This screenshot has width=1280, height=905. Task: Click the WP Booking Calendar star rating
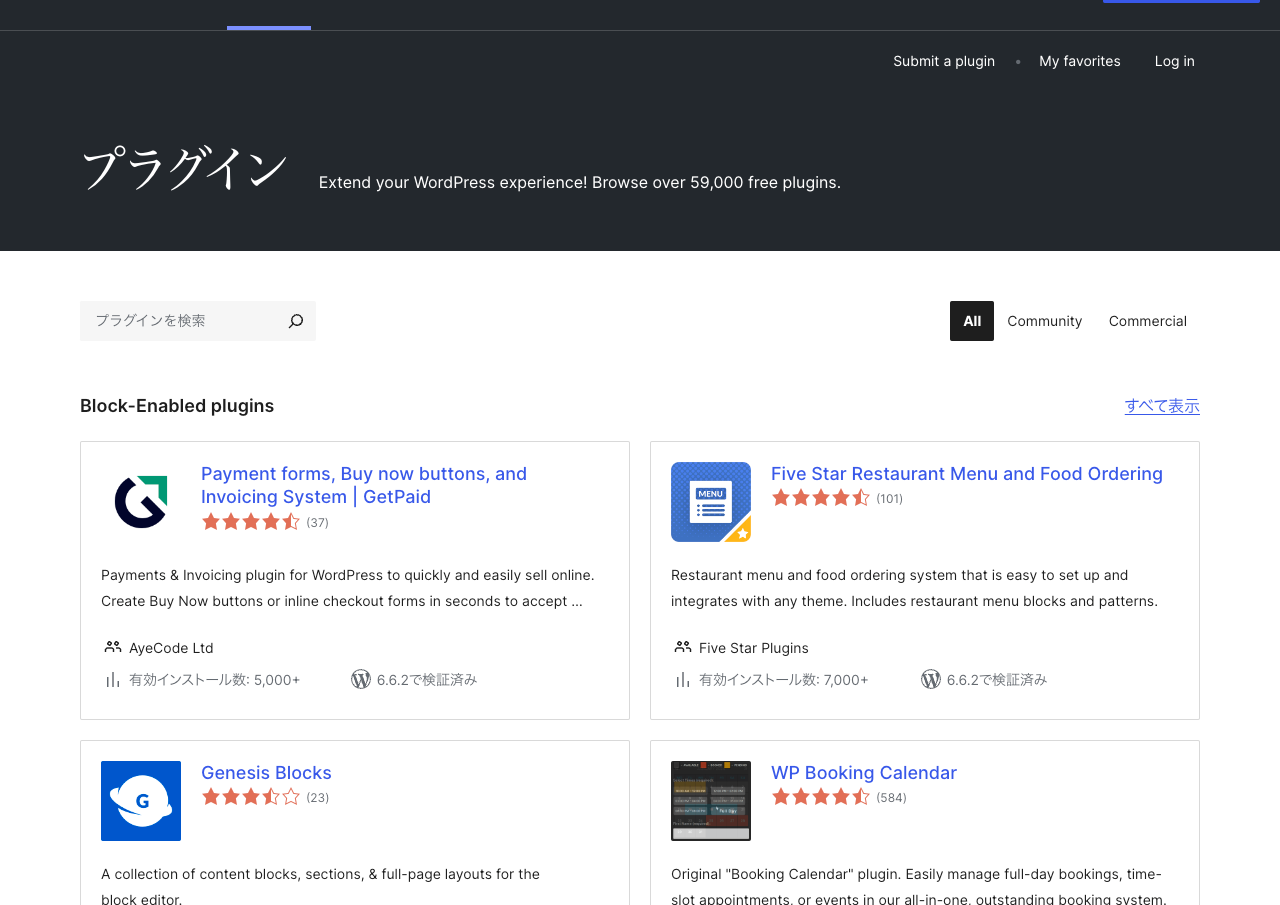(821, 797)
